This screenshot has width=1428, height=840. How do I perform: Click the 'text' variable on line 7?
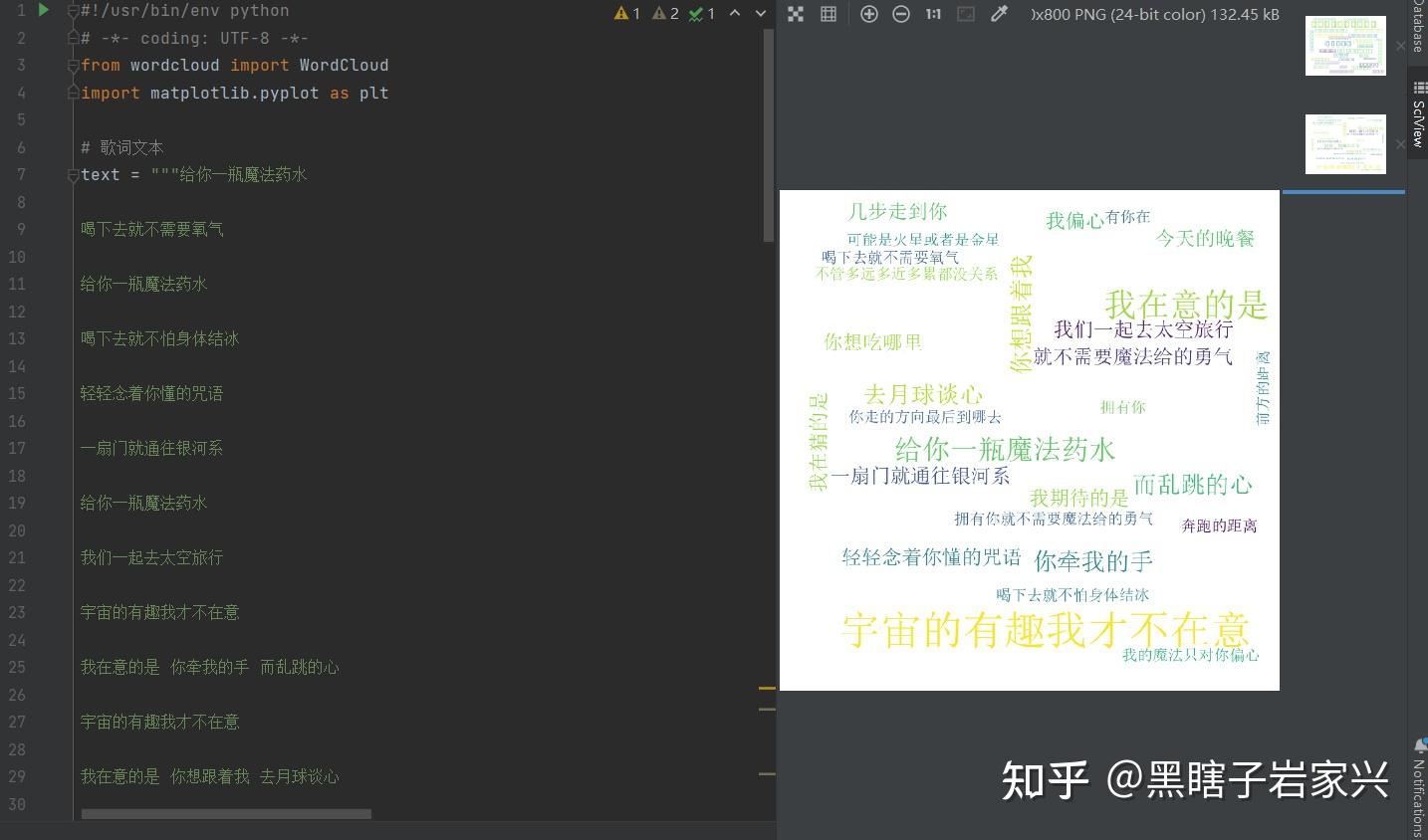(x=101, y=174)
